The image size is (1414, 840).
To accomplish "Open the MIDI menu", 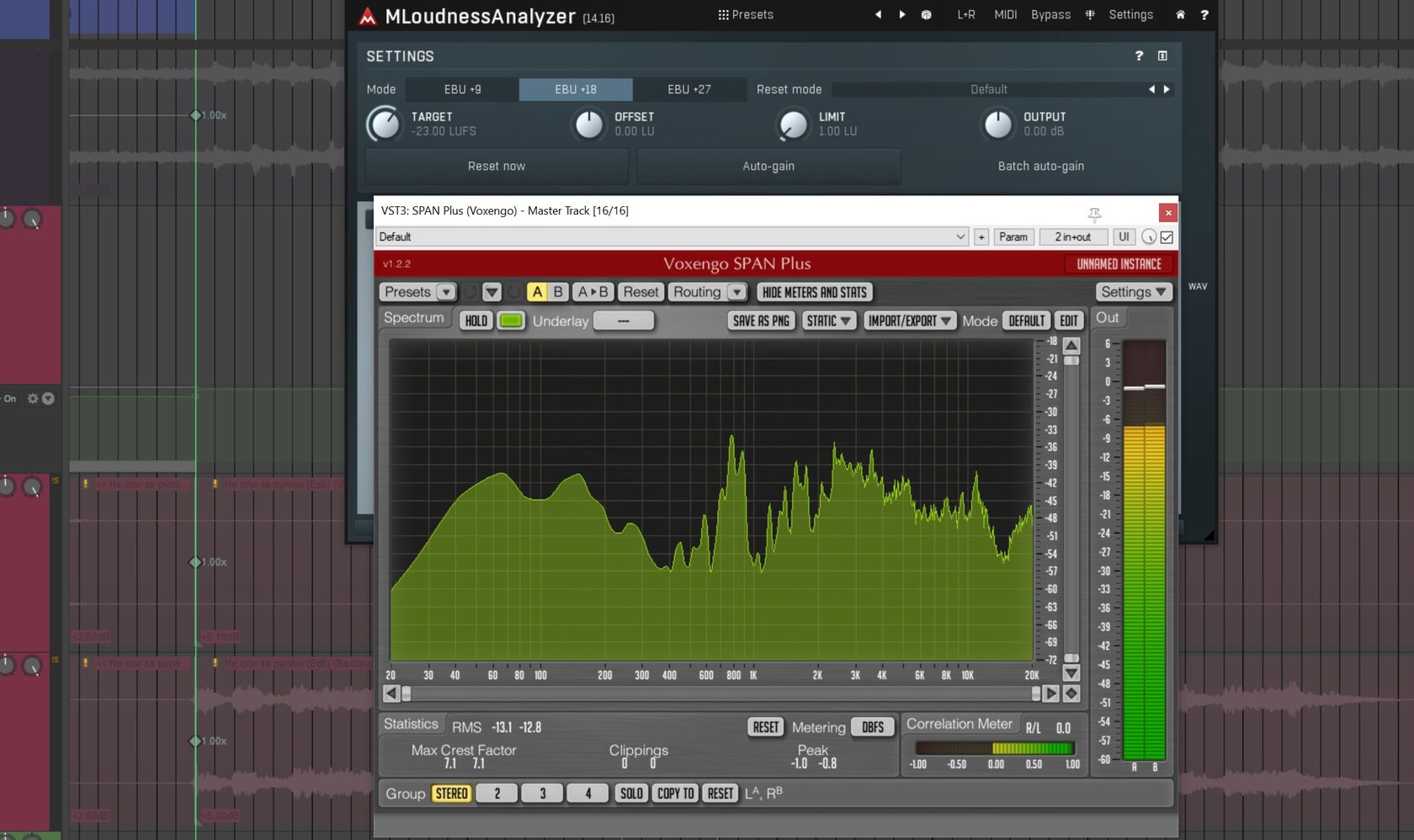I will (1005, 14).
